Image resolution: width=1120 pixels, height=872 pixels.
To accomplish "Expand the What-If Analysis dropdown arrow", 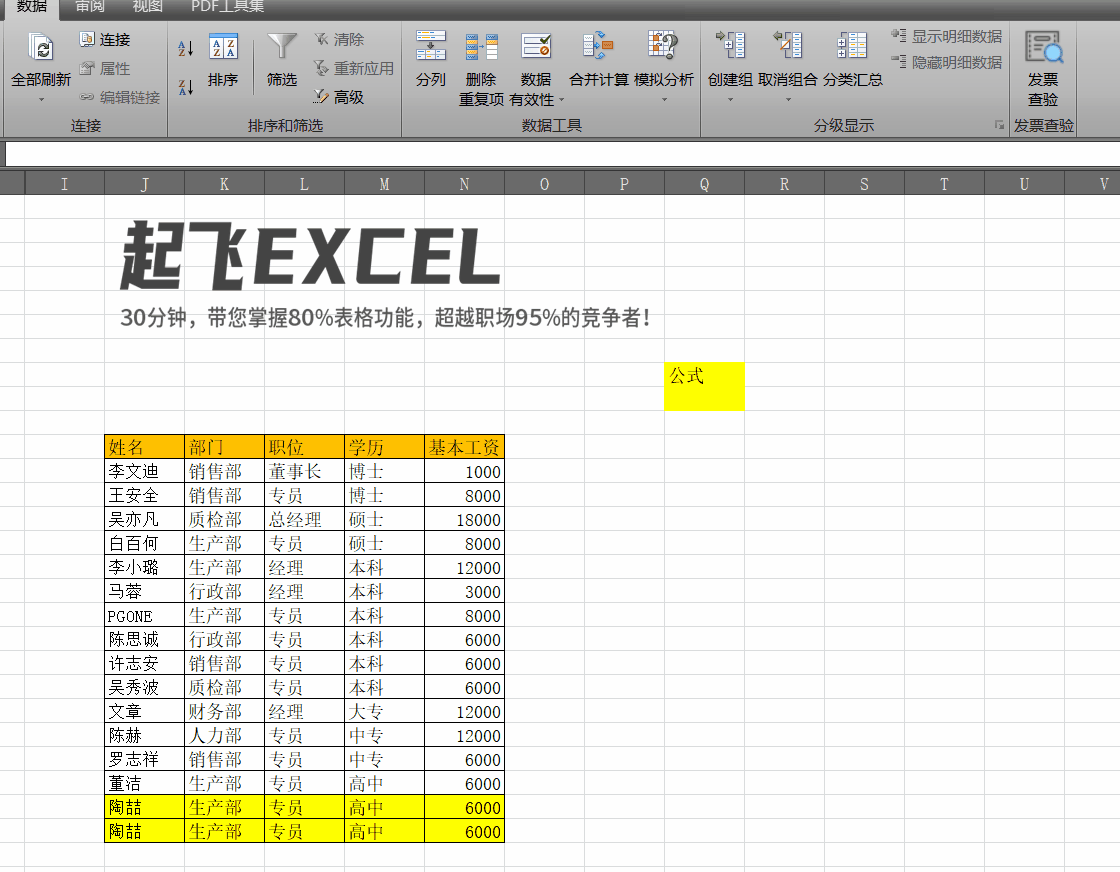I will coord(664,99).
